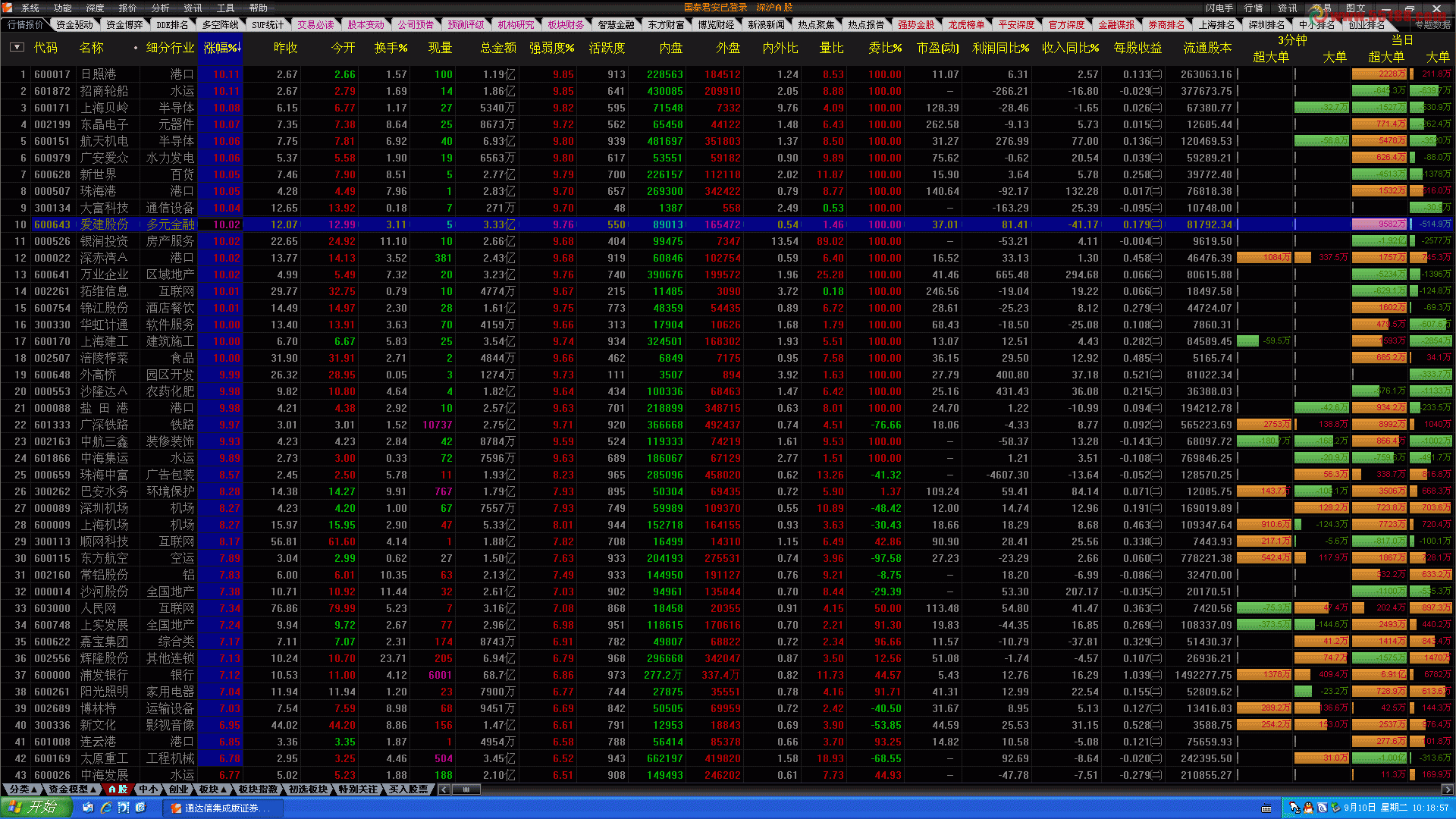Click the Internet Explorer quick launch icon

tap(106, 808)
